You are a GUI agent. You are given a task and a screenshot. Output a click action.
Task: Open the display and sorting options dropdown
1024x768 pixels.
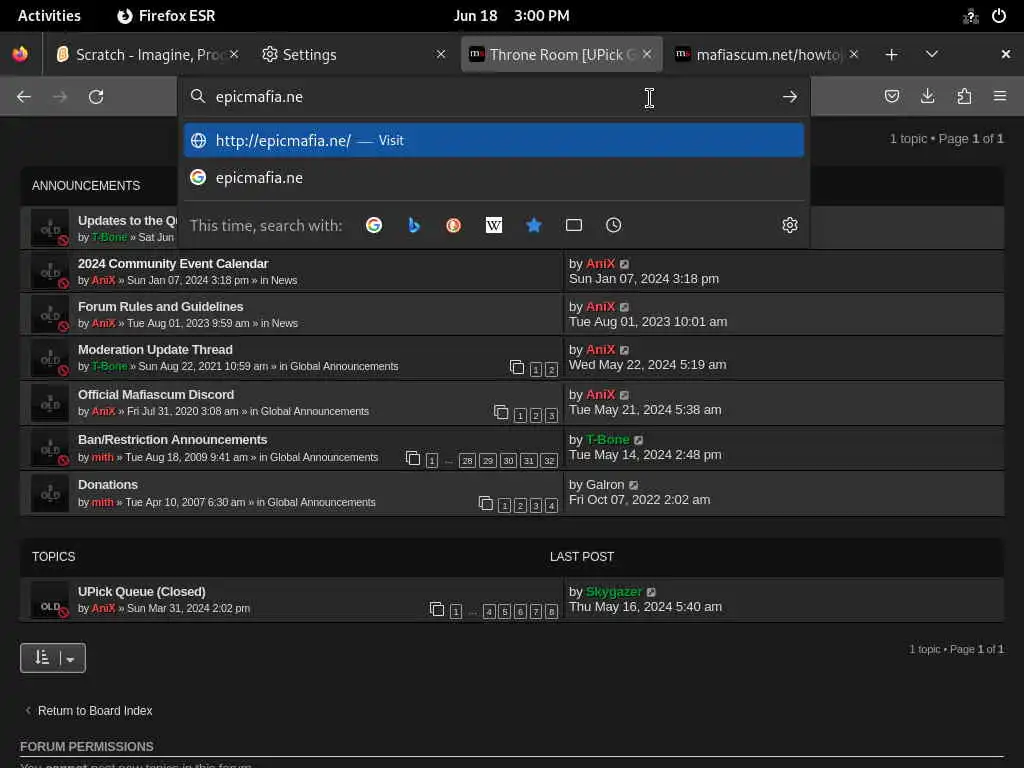pos(53,658)
